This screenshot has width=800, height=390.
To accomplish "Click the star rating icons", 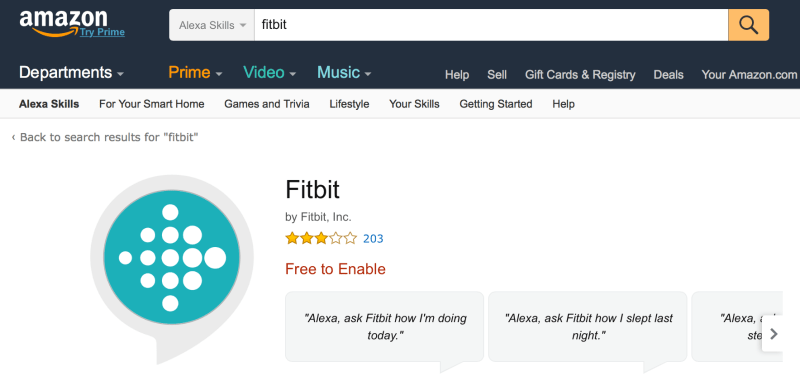I will pos(321,238).
